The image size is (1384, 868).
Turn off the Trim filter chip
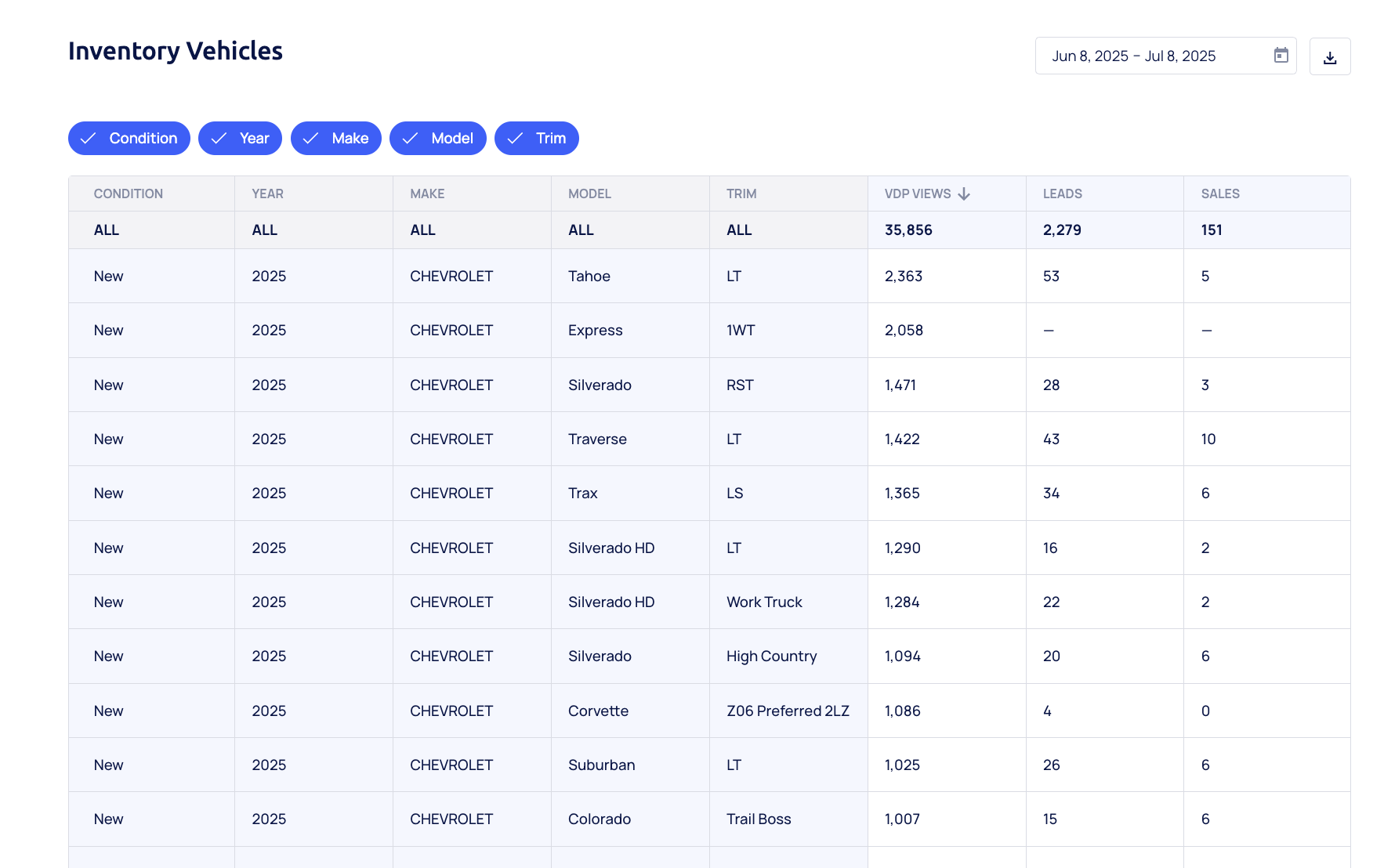tap(536, 139)
